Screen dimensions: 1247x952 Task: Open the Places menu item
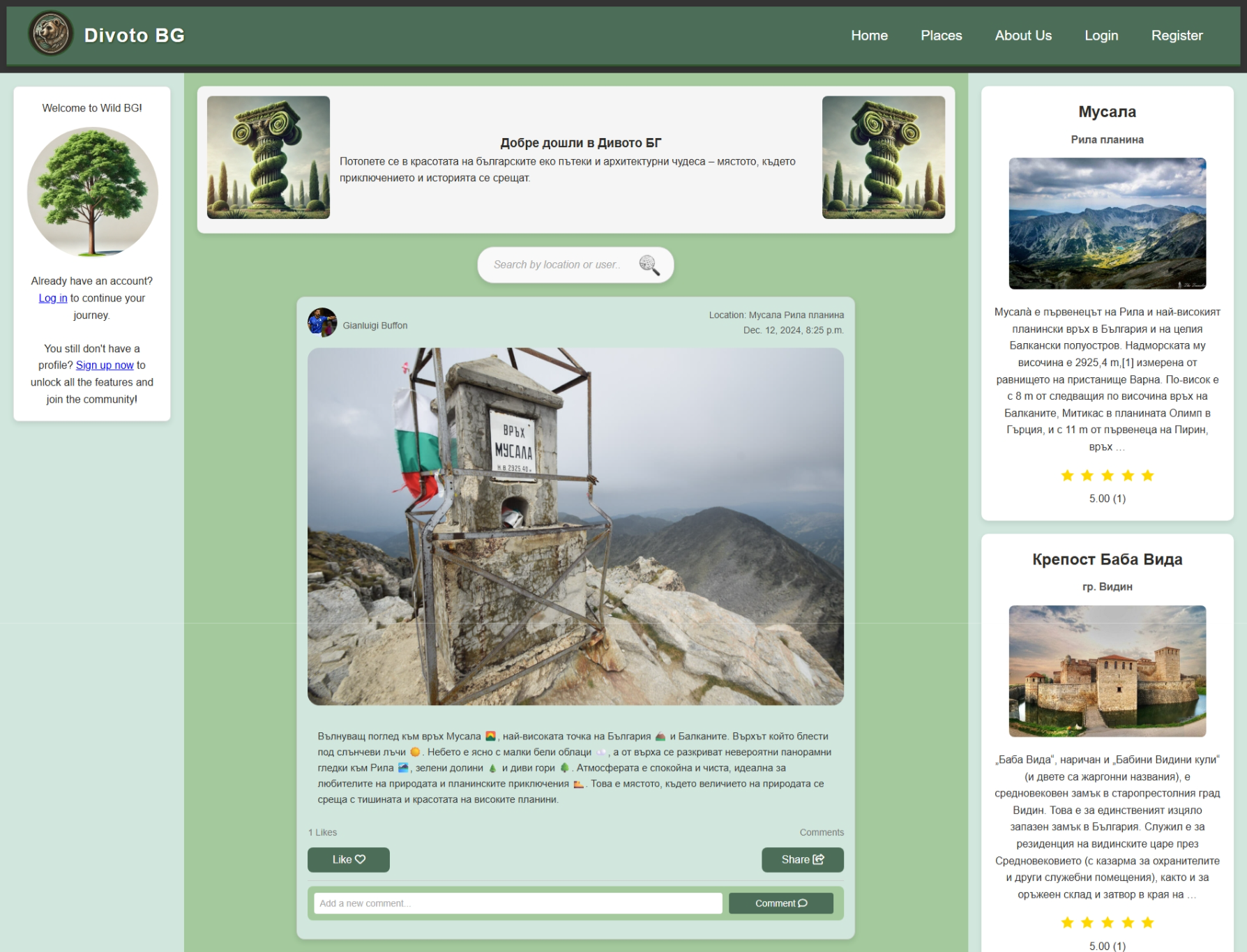pyautogui.click(x=941, y=36)
